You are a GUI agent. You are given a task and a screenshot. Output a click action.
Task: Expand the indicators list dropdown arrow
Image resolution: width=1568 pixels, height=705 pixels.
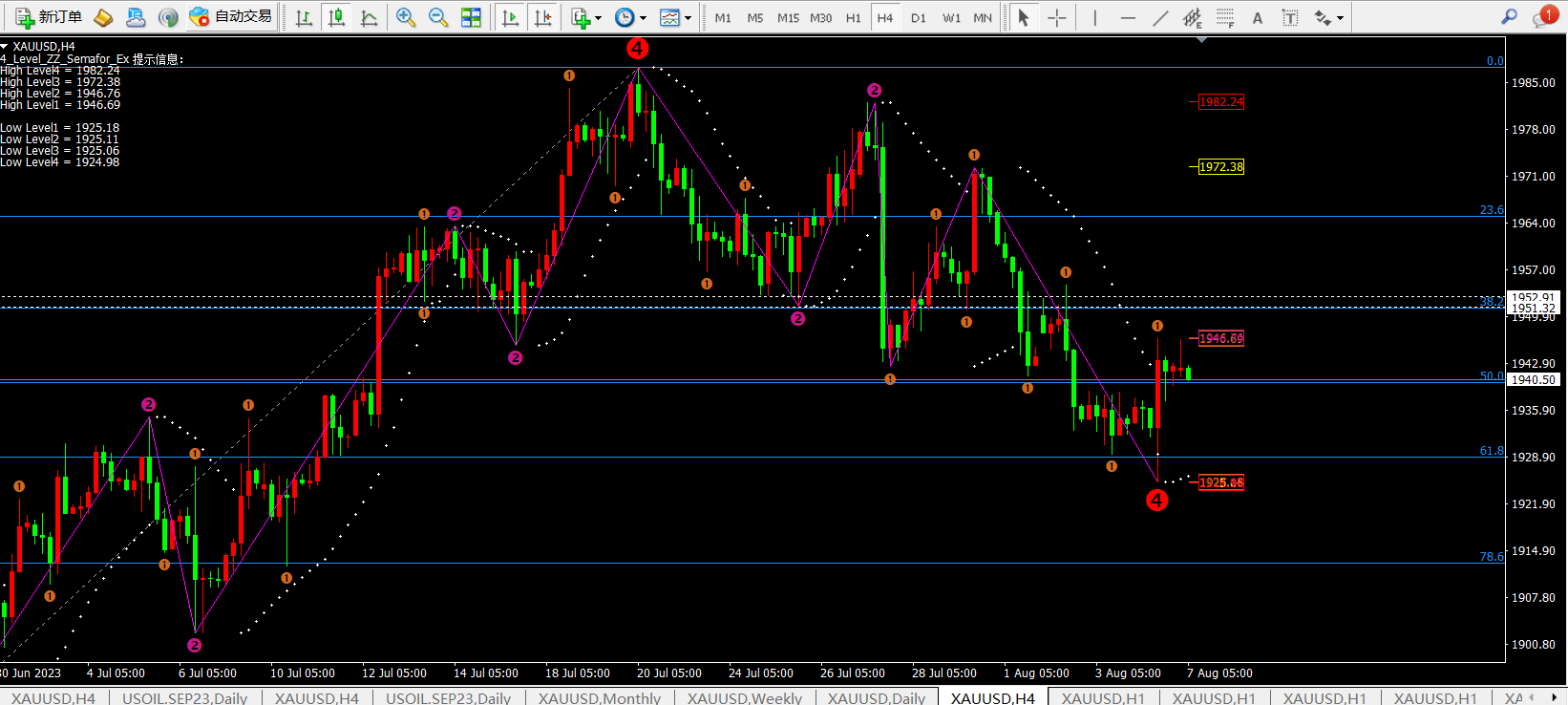599,18
